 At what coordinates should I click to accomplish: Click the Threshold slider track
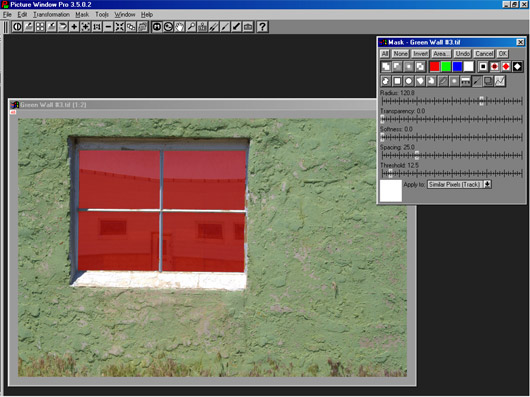452,174
